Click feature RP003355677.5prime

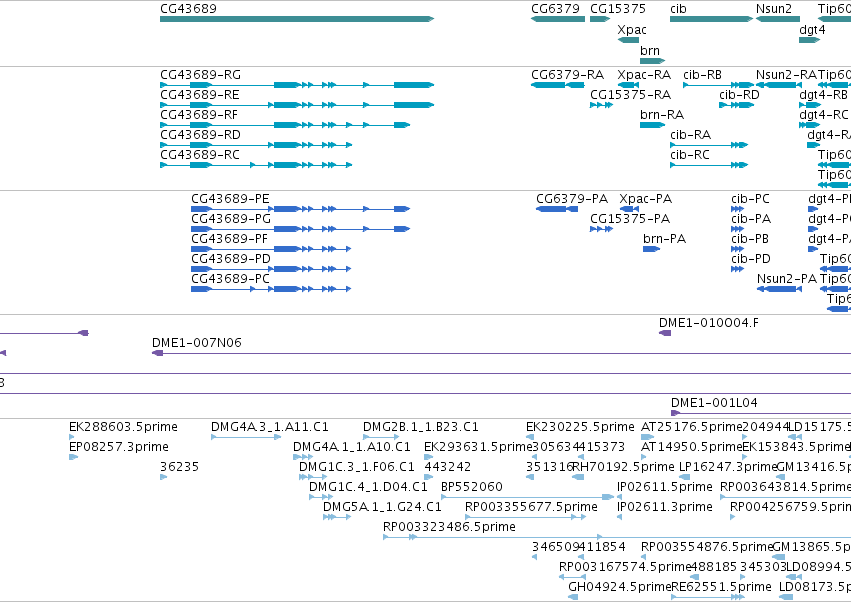(x=525, y=517)
